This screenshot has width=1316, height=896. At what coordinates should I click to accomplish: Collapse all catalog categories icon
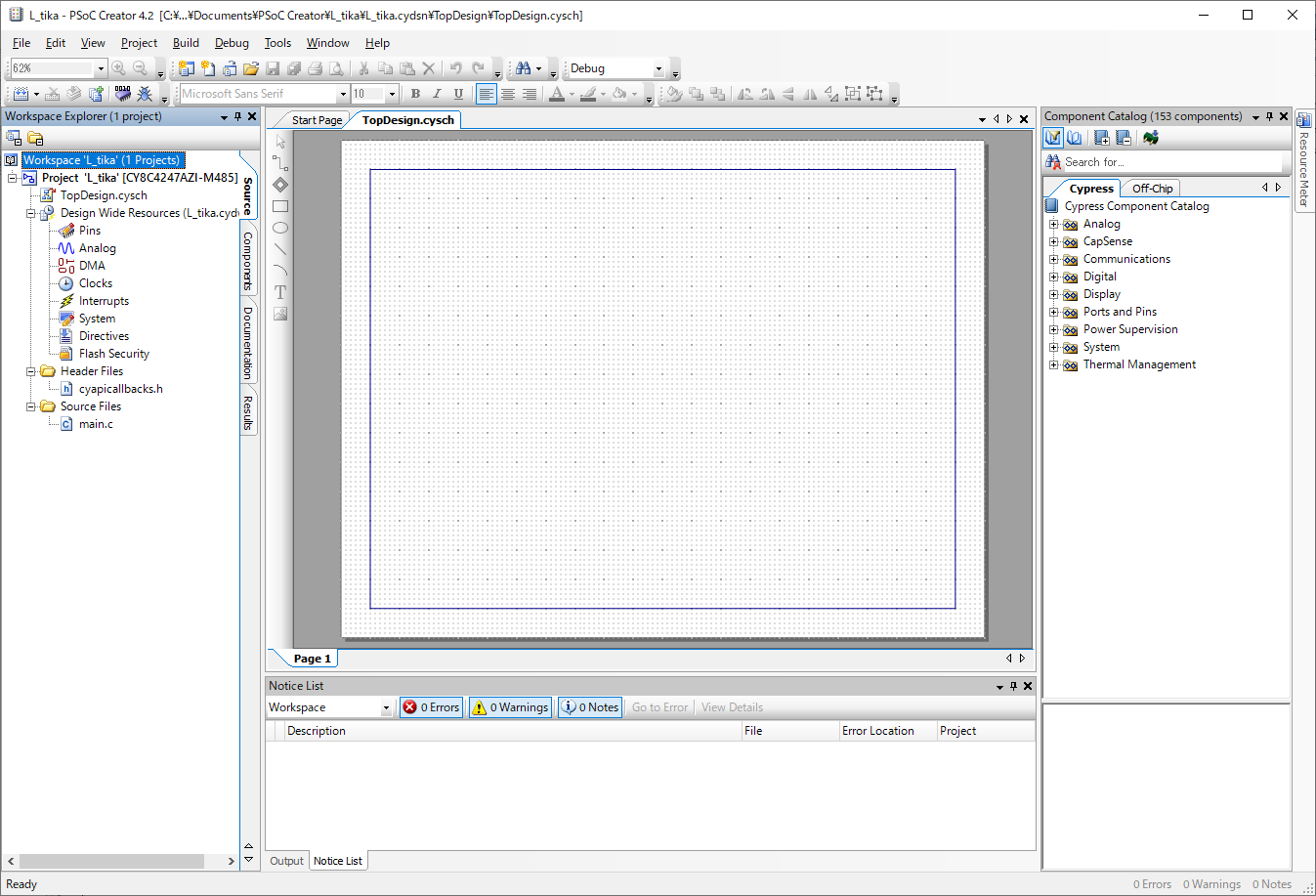point(1123,138)
